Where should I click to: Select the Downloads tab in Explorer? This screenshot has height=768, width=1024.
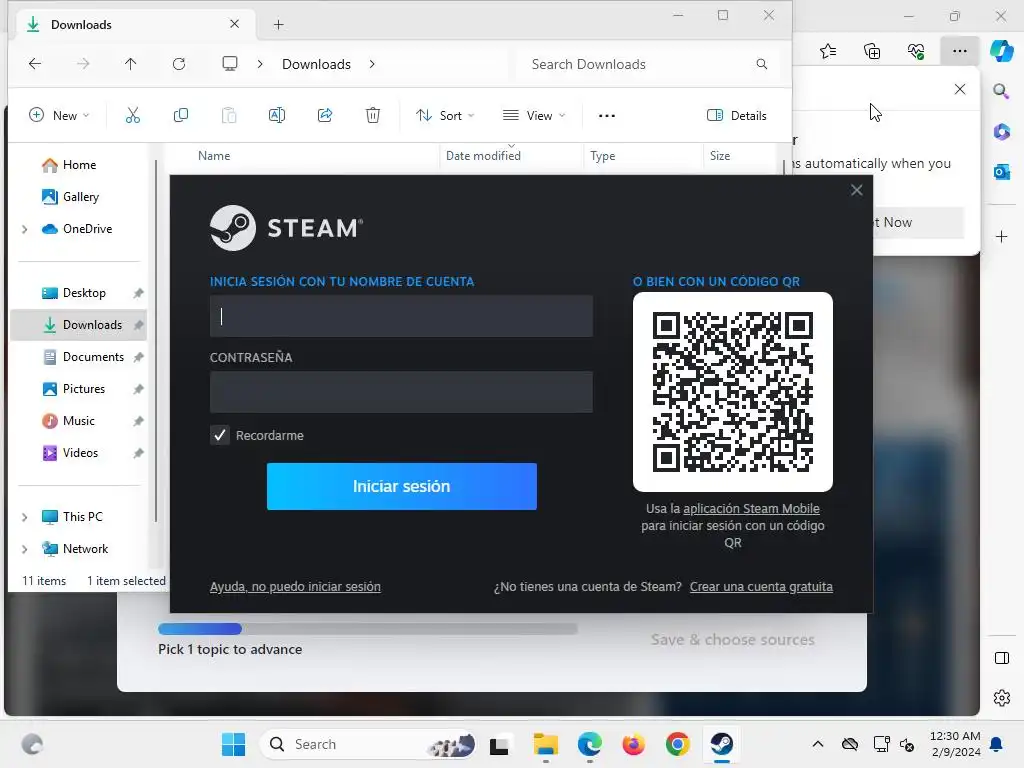pos(133,25)
